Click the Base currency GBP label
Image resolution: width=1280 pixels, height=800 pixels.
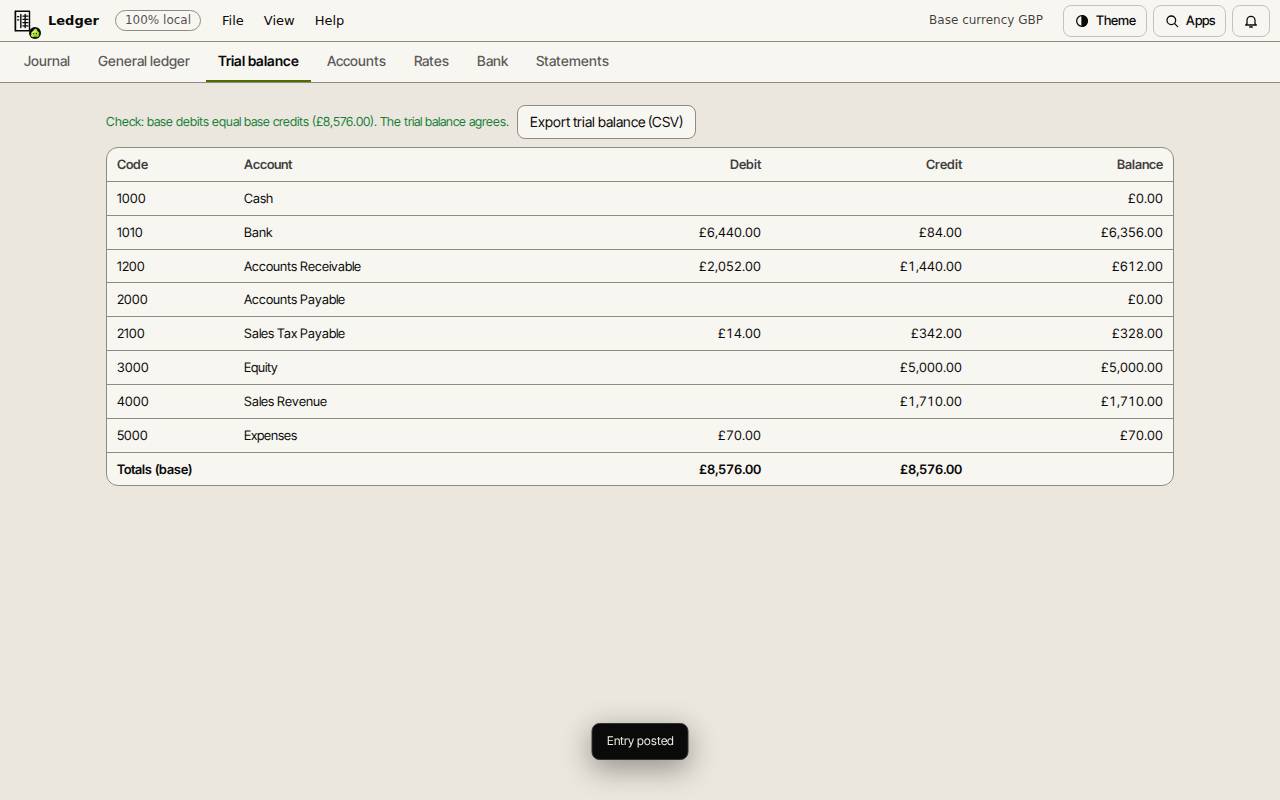pyautogui.click(x=986, y=20)
